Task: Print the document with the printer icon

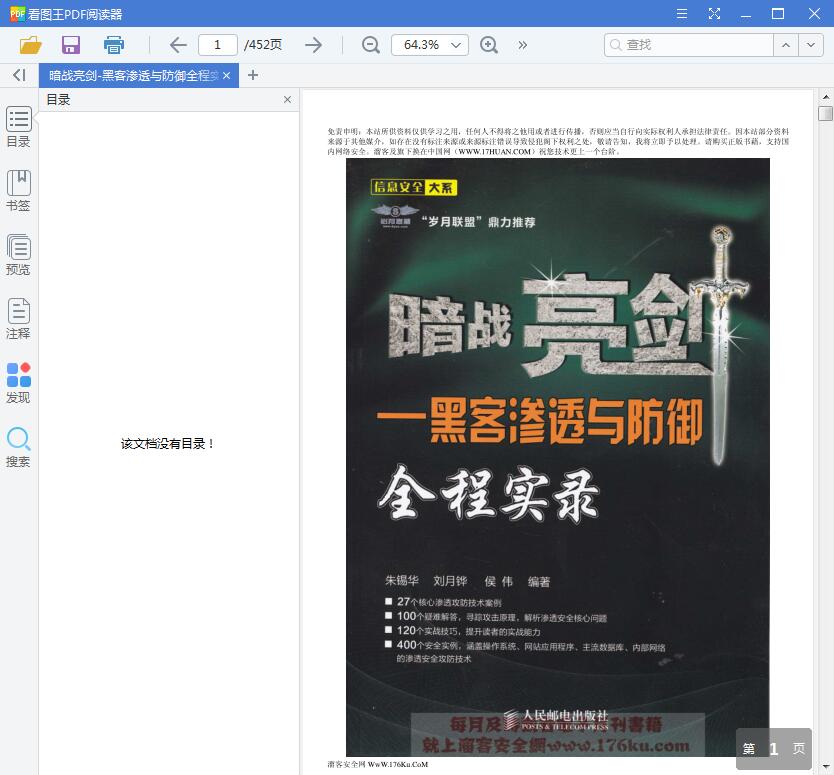Action: (x=114, y=45)
